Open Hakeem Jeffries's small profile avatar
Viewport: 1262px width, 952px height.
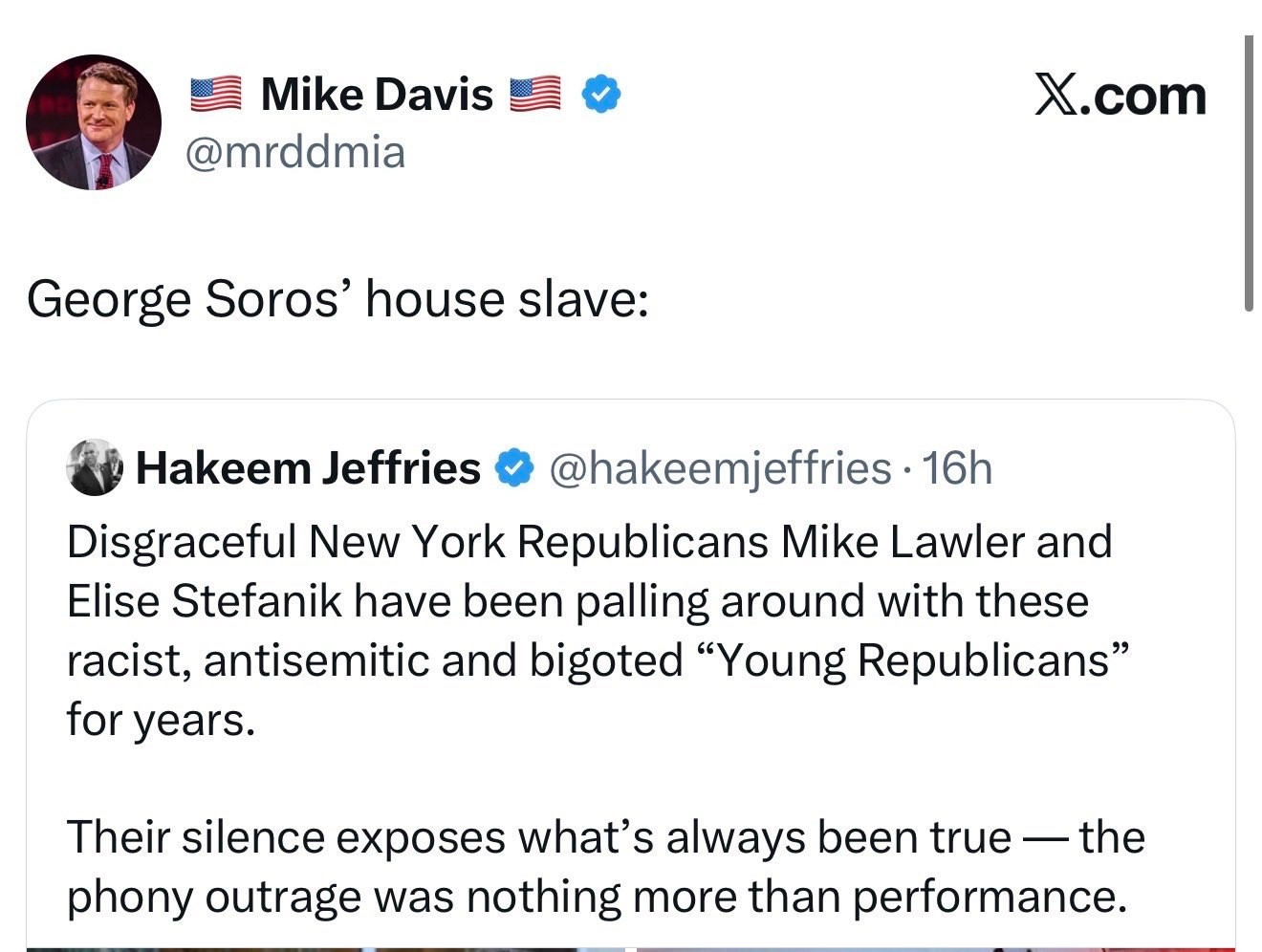[x=95, y=467]
